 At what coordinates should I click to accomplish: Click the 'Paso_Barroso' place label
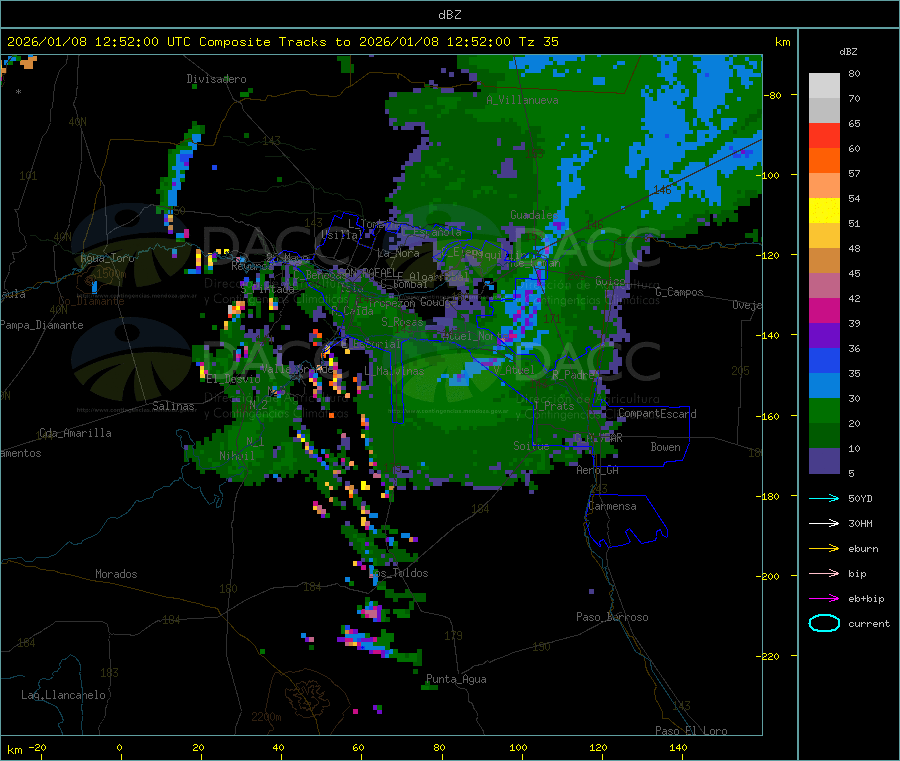point(612,617)
